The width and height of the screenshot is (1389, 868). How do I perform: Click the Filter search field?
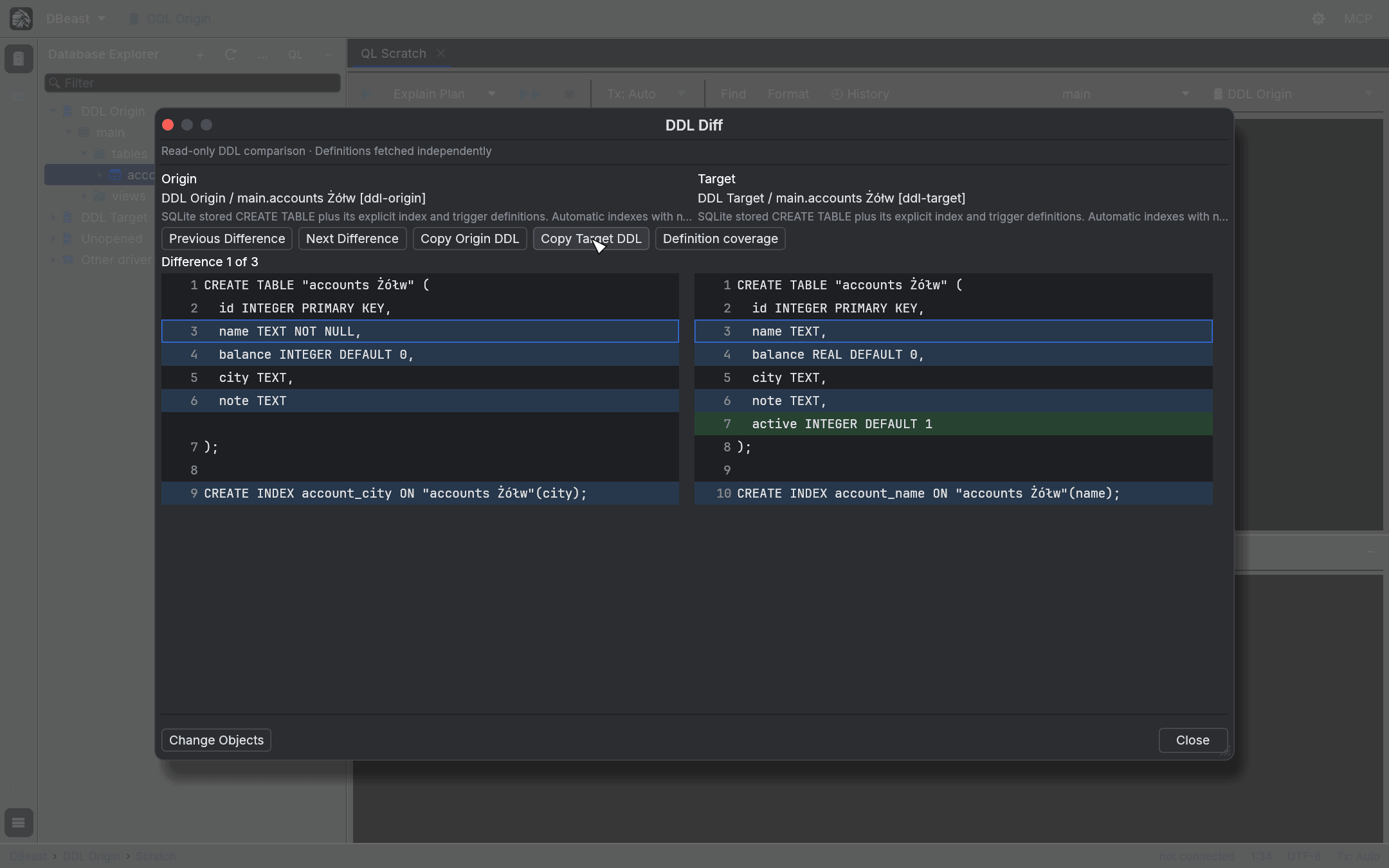(193, 83)
